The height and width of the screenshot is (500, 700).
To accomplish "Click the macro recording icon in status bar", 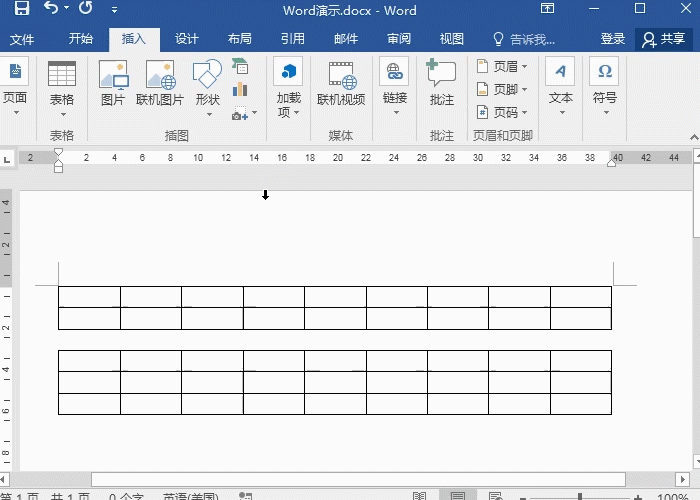I will pyautogui.click(x=245, y=496).
